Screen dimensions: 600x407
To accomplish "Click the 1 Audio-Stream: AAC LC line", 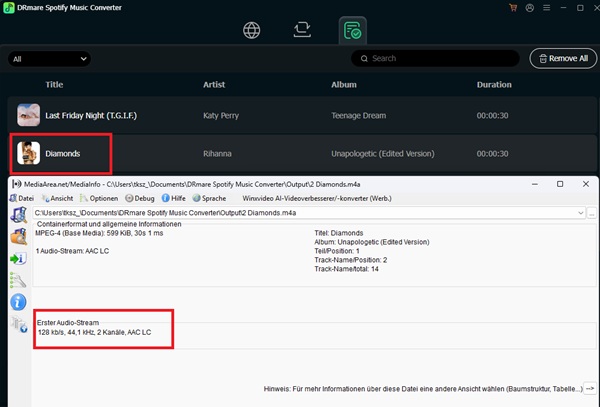I will [x=72, y=251].
